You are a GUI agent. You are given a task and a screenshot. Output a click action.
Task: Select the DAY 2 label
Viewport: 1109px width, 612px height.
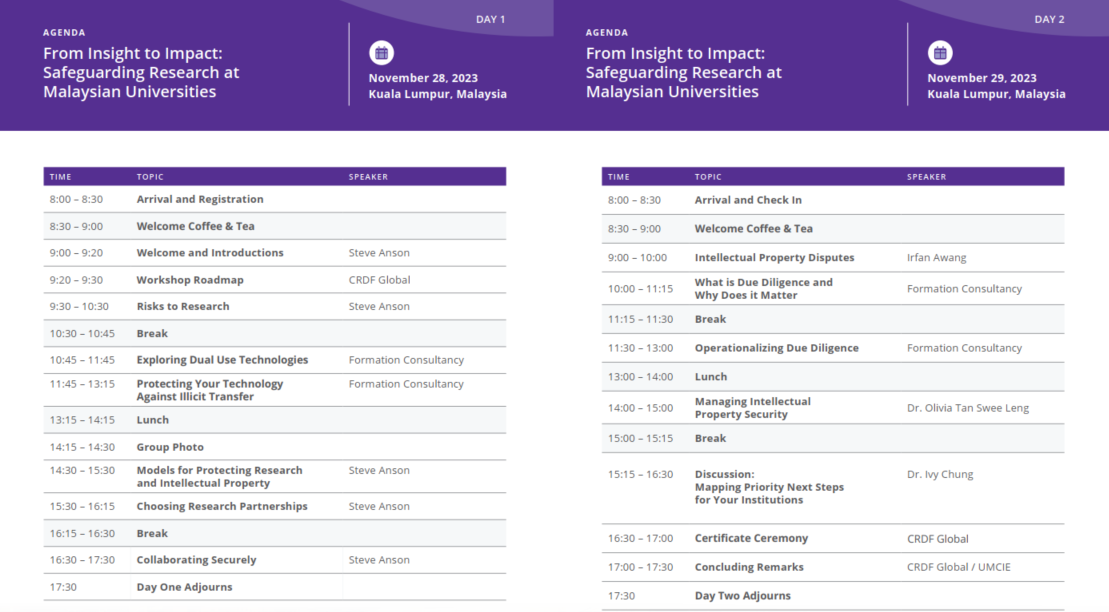[1049, 19]
